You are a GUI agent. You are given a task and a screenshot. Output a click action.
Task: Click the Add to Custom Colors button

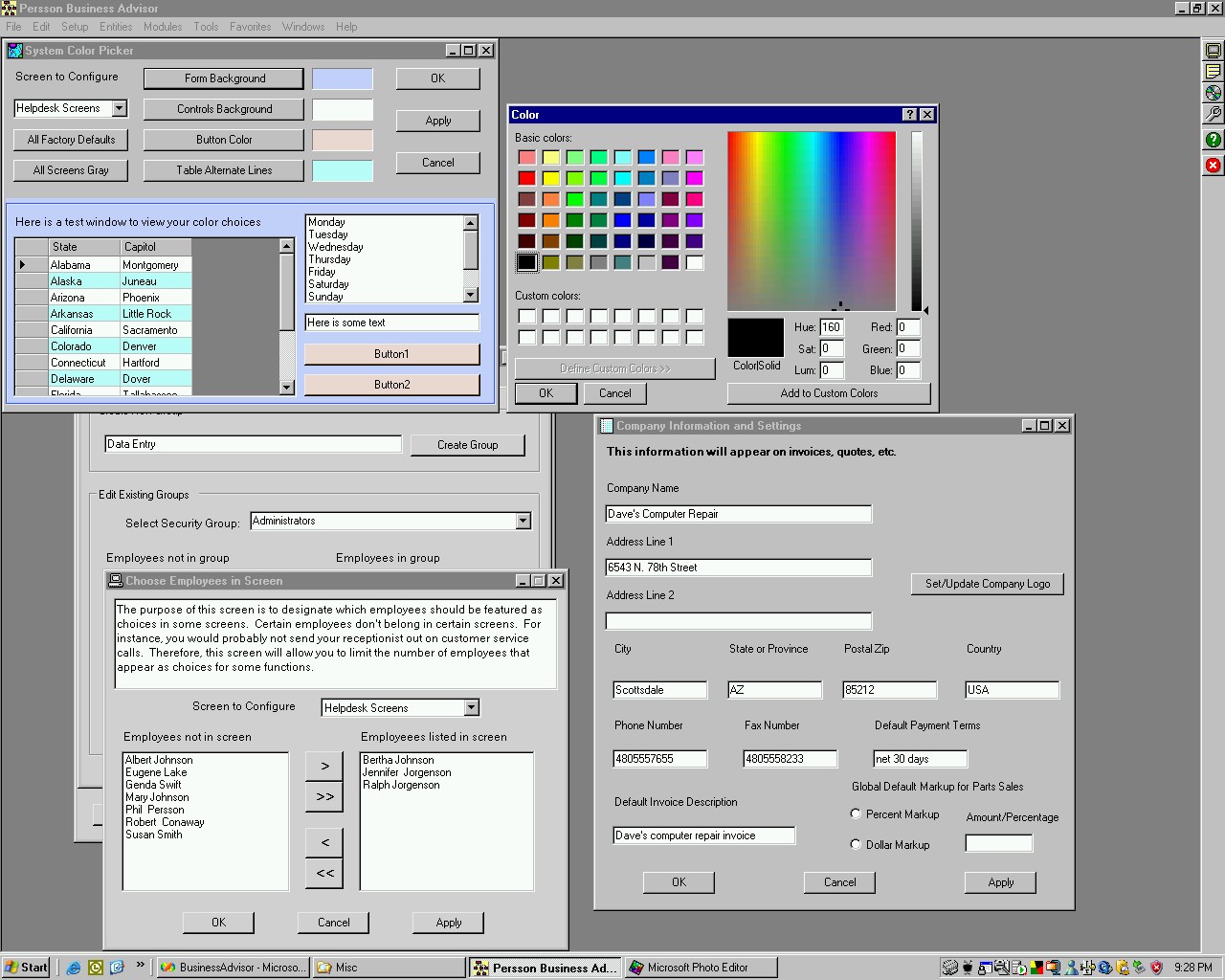828,393
